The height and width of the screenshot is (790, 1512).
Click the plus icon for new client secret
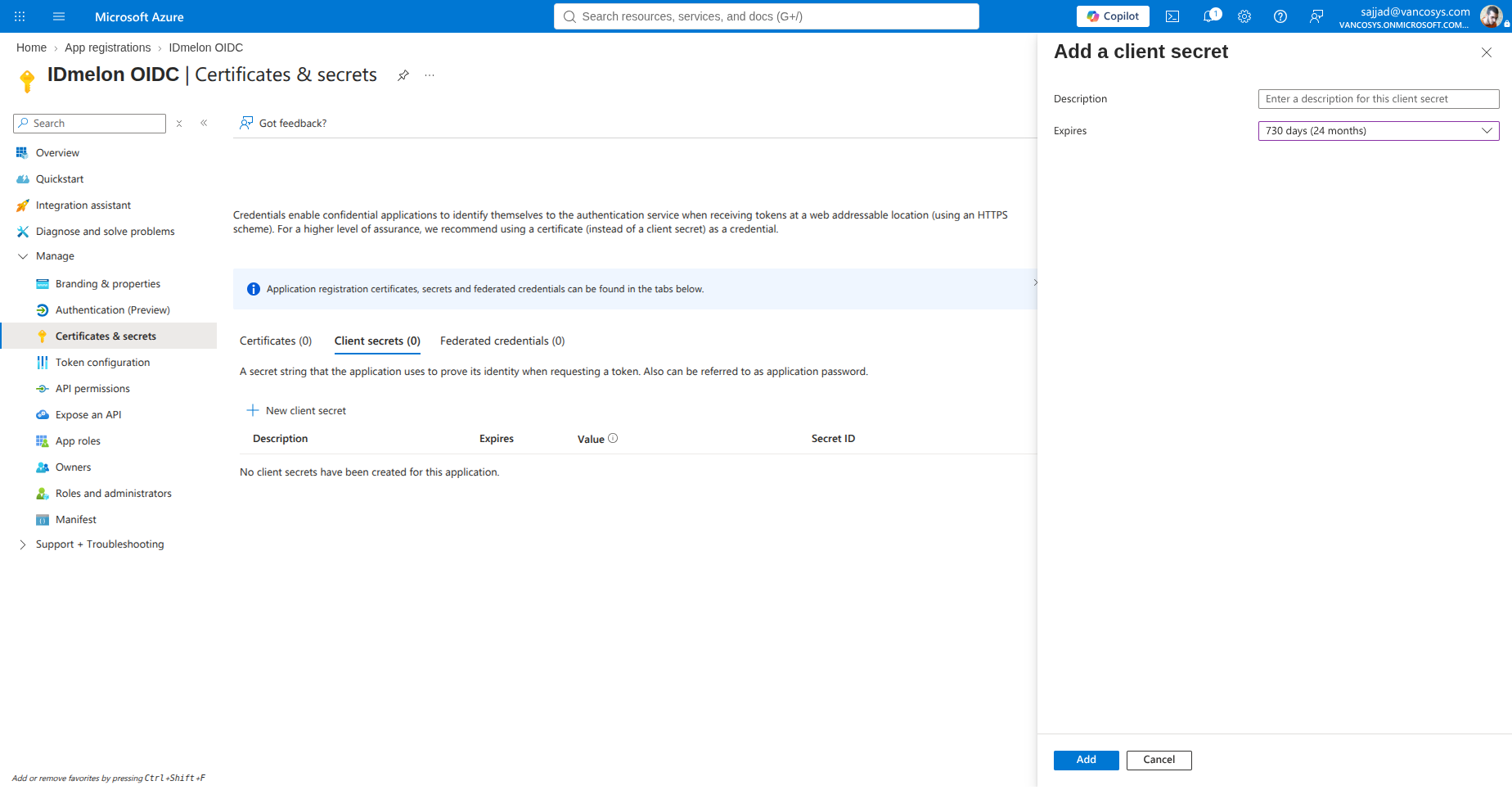(253, 411)
